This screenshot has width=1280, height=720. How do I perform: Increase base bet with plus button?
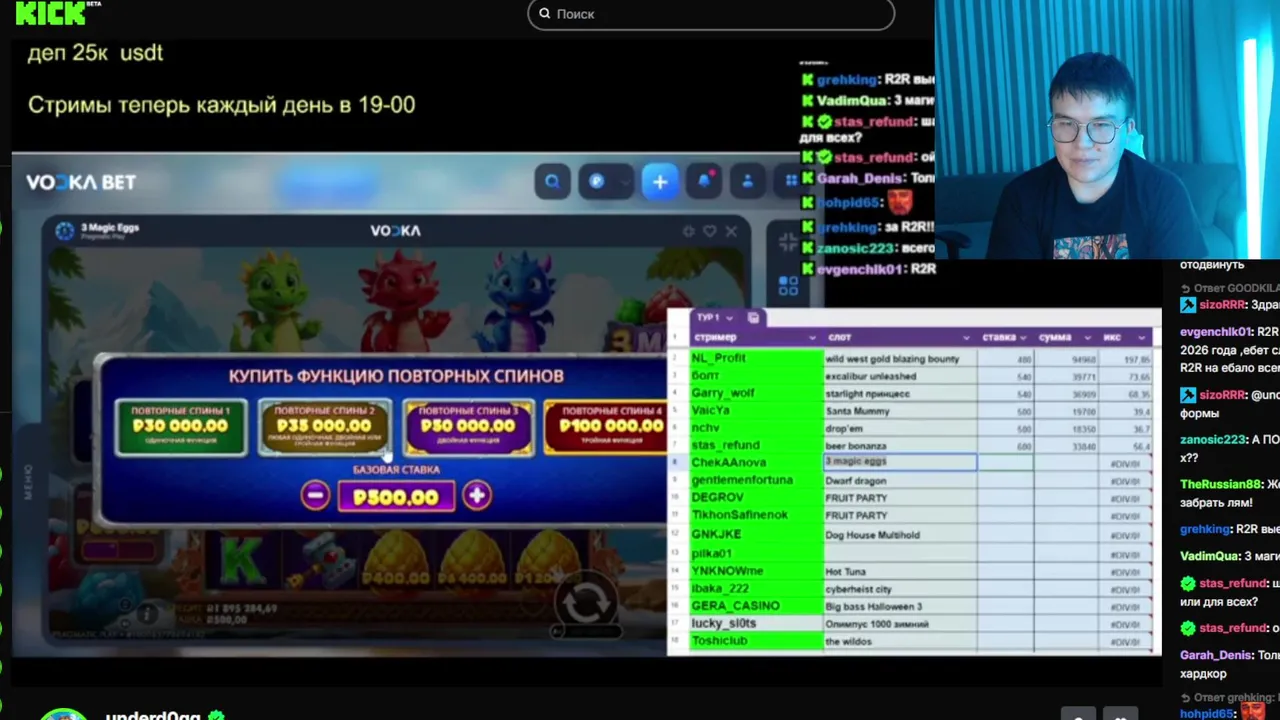(x=477, y=495)
